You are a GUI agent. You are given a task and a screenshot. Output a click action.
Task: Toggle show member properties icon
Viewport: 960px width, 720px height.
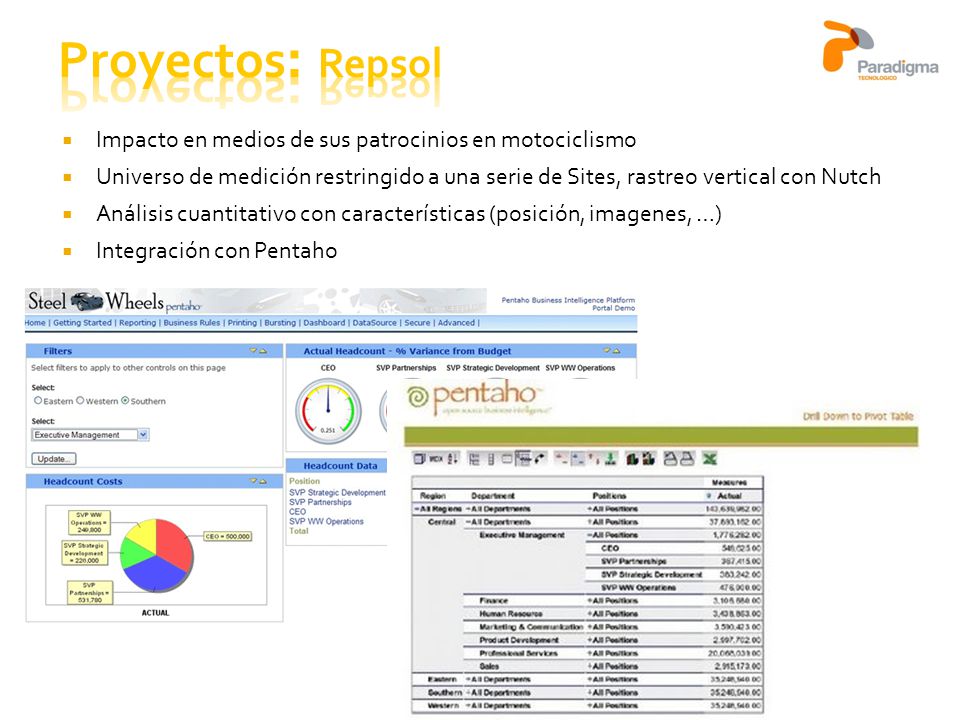[x=507, y=459]
